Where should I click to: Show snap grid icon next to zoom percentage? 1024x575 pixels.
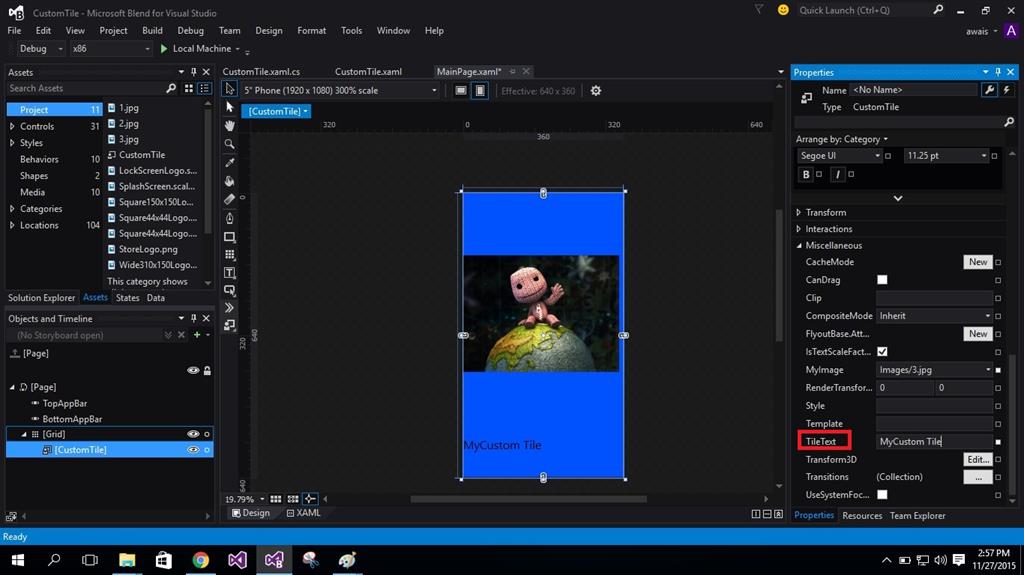click(276, 499)
